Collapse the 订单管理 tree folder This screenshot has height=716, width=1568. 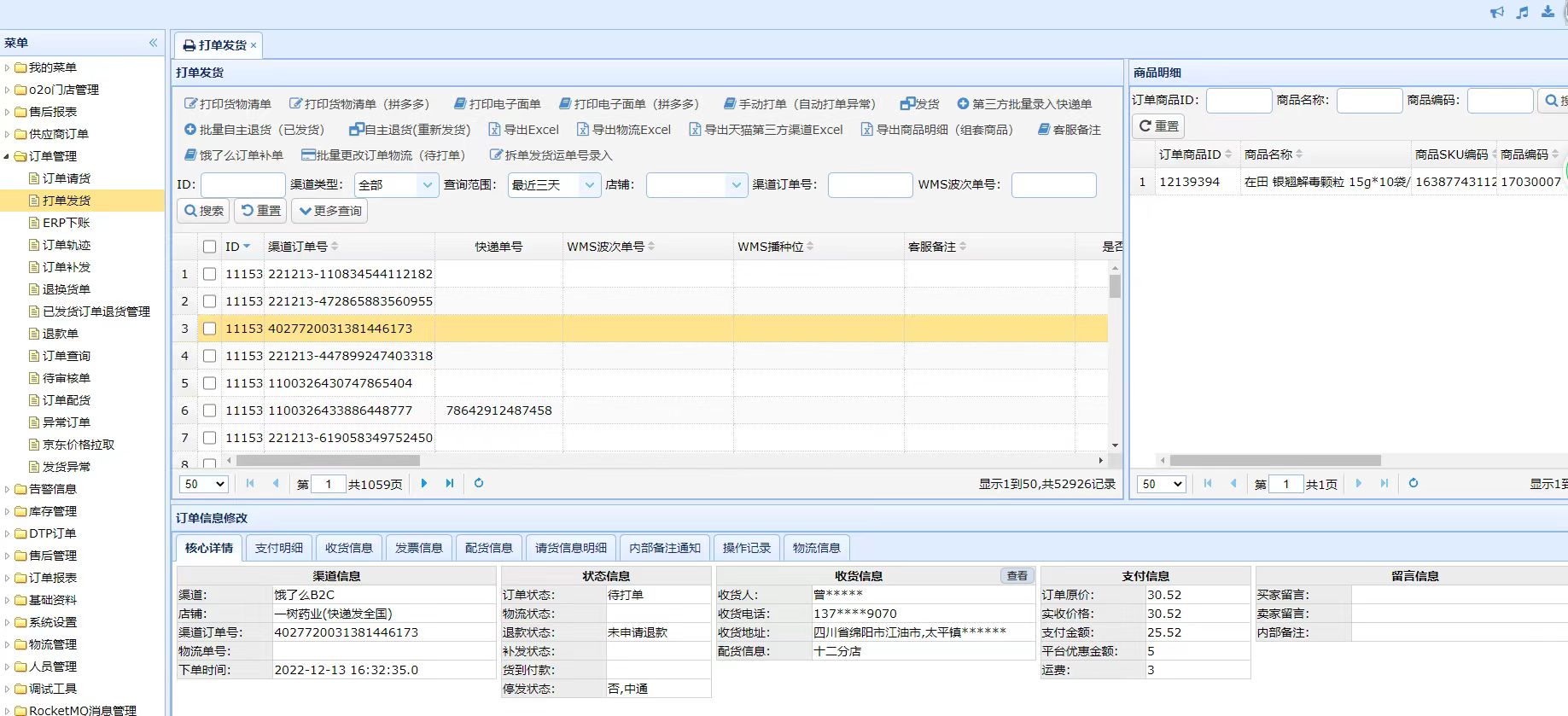pyautogui.click(x=8, y=156)
